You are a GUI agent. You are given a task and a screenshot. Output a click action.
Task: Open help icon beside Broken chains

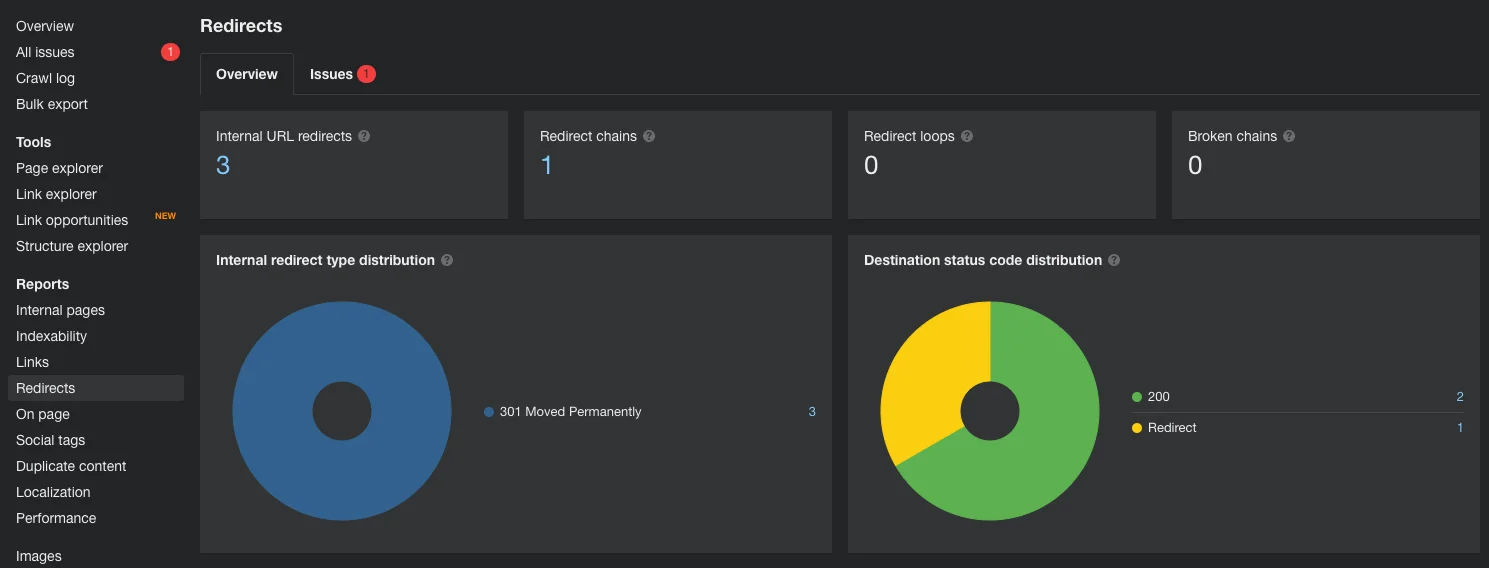[1289, 136]
